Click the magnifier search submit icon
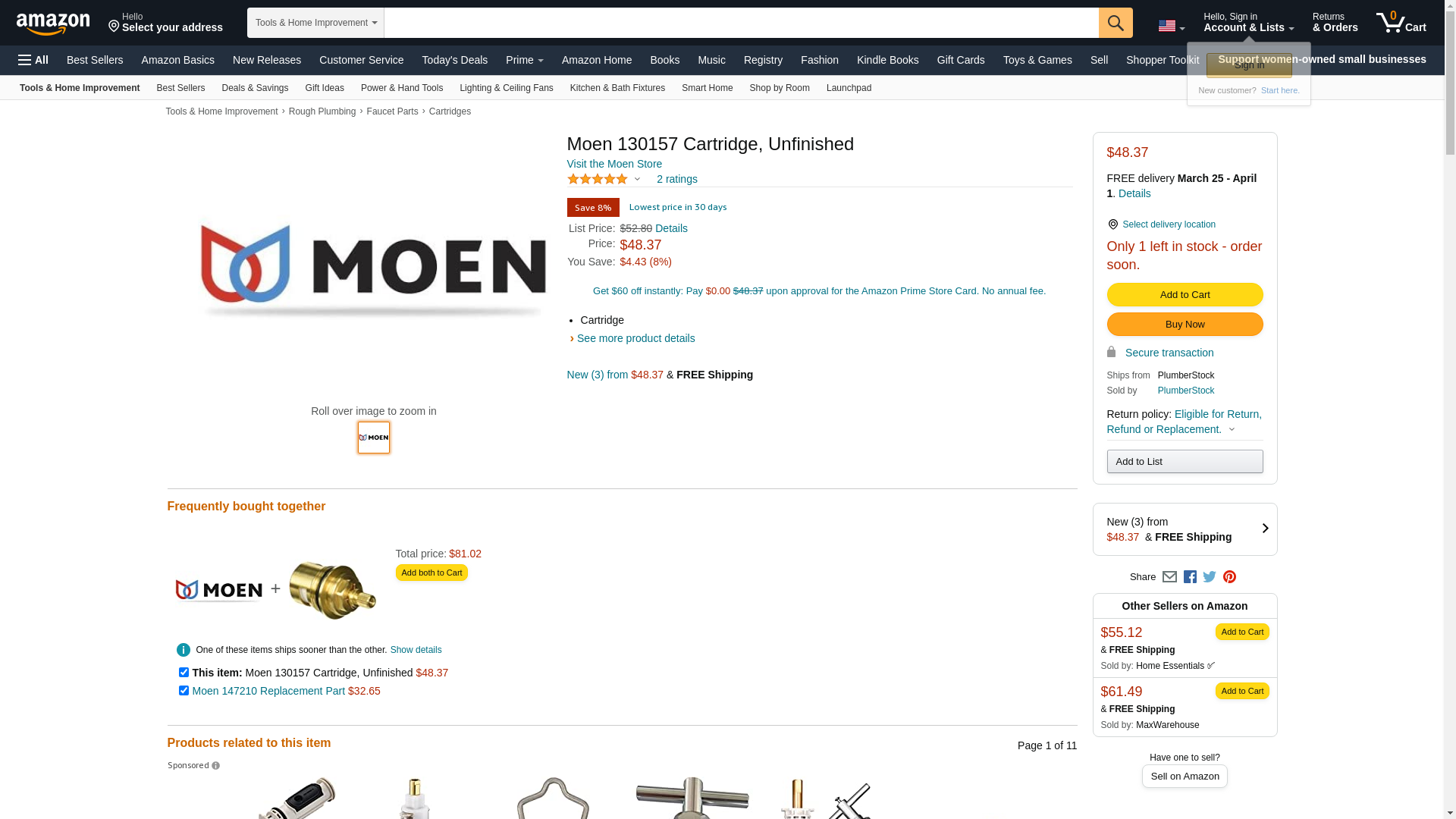This screenshot has height=819, width=1456. [1115, 23]
